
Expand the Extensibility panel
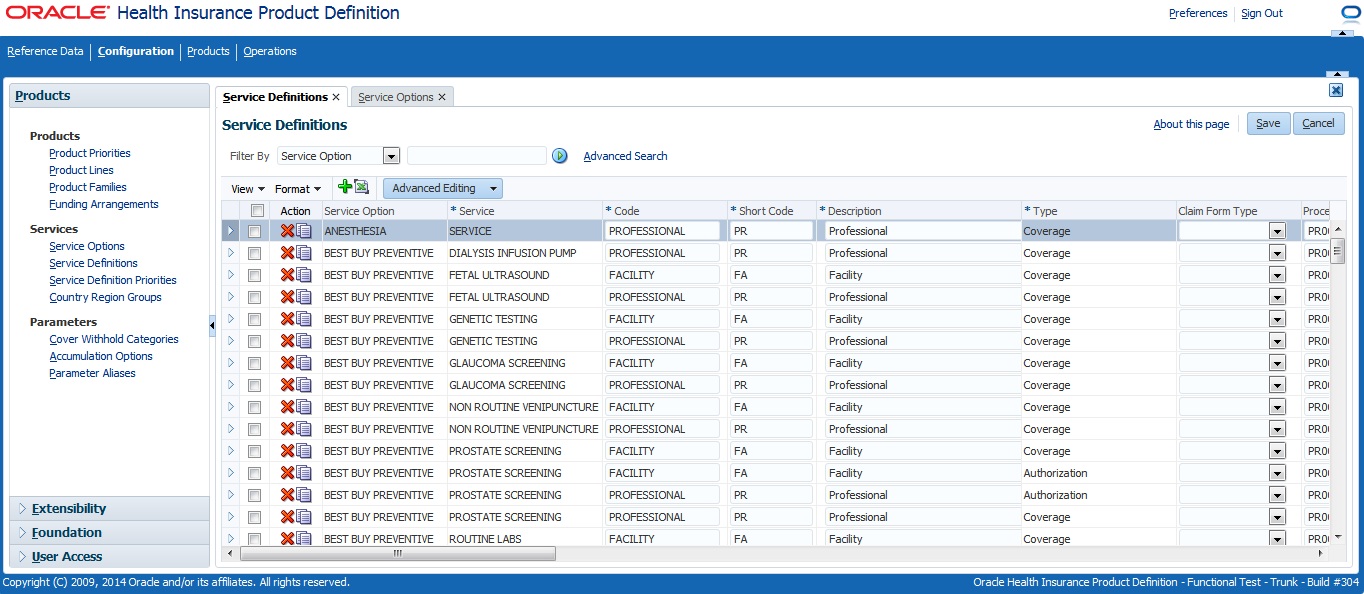coord(109,508)
